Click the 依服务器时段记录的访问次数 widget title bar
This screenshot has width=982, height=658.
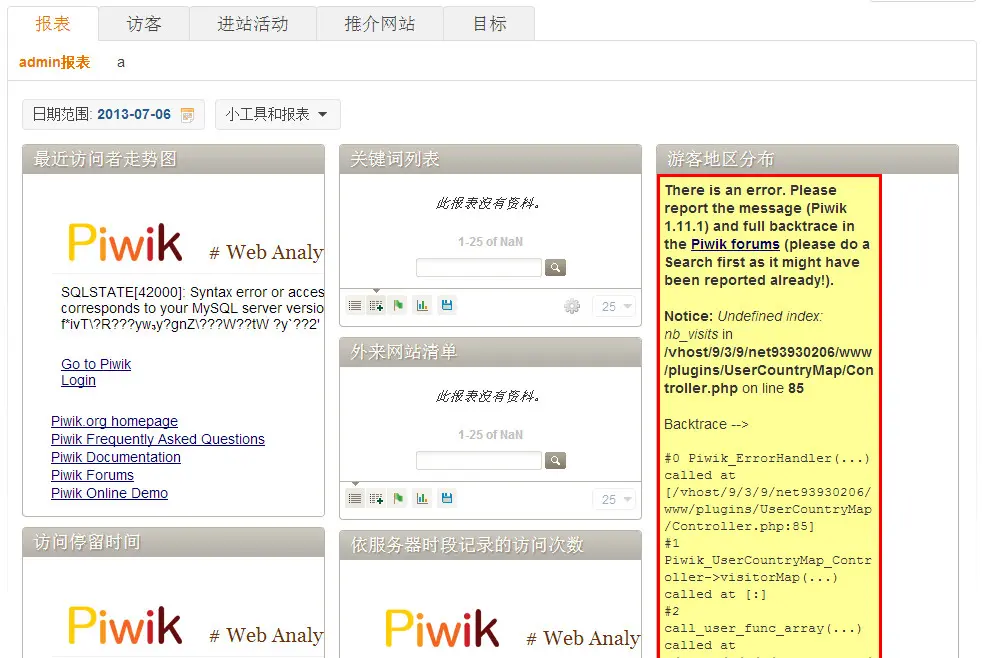click(x=490, y=545)
